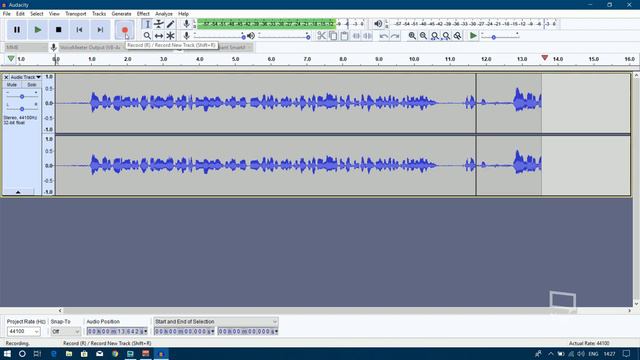Screen dimensions: 640x360
Task: Pause the recording with the Pause button
Action: click(17, 30)
